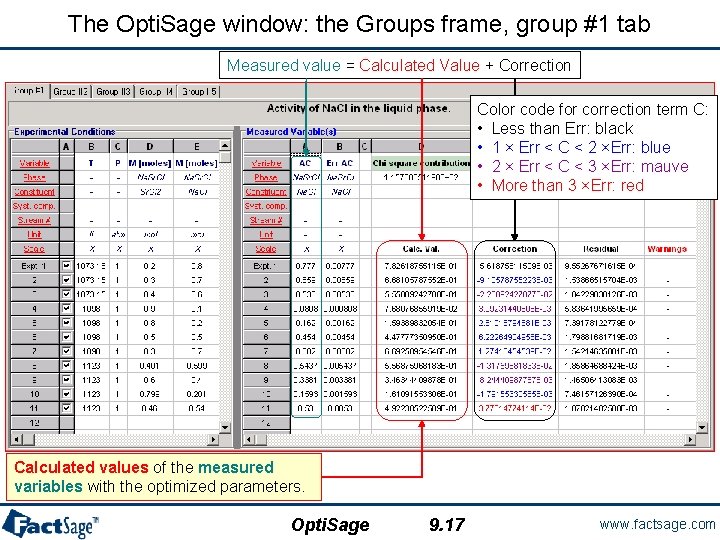The image size is (720, 540).
Task: Click the 0.799 cell in row 10
Action: tap(150, 394)
